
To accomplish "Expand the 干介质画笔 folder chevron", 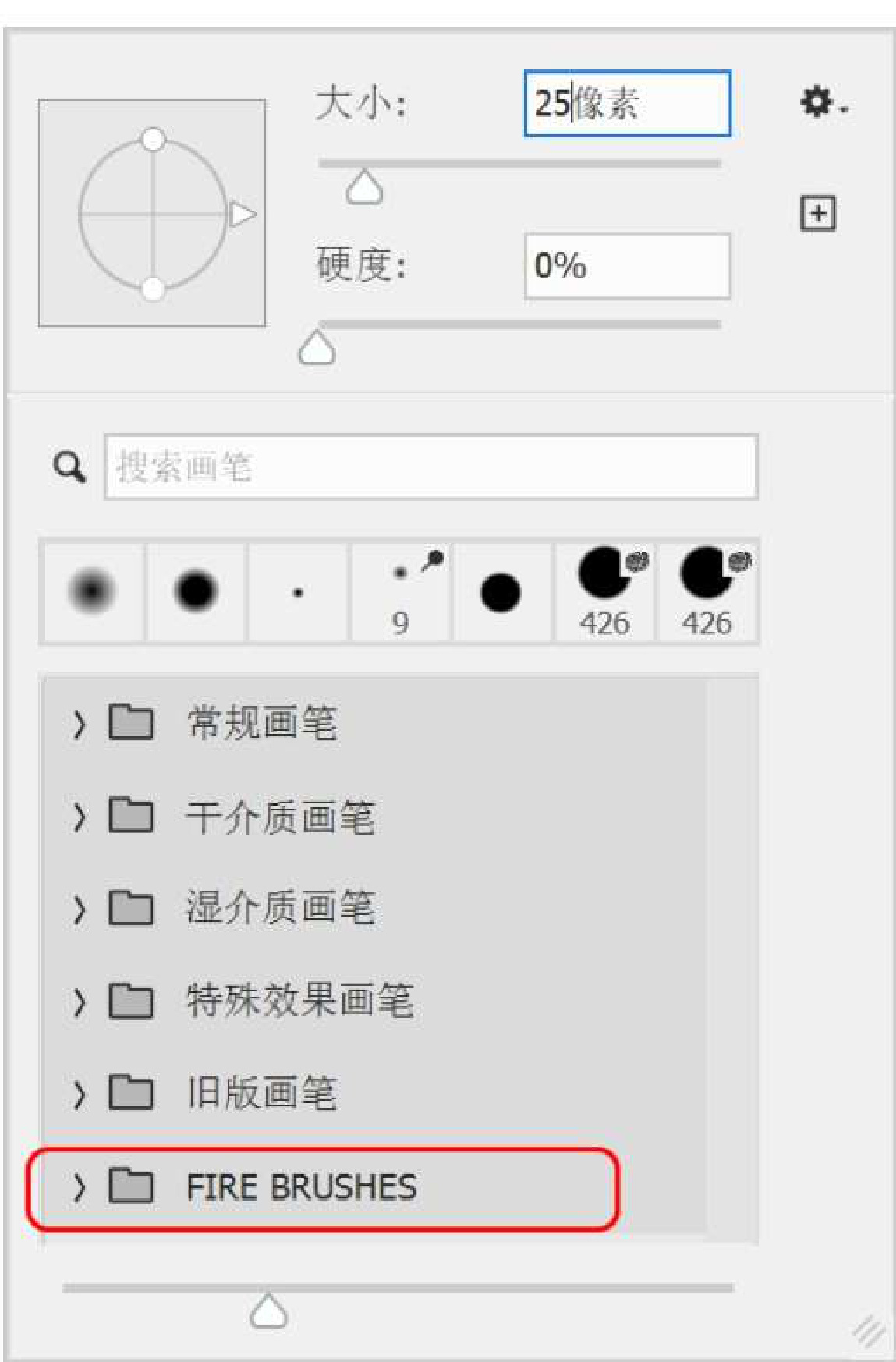I will click(79, 817).
